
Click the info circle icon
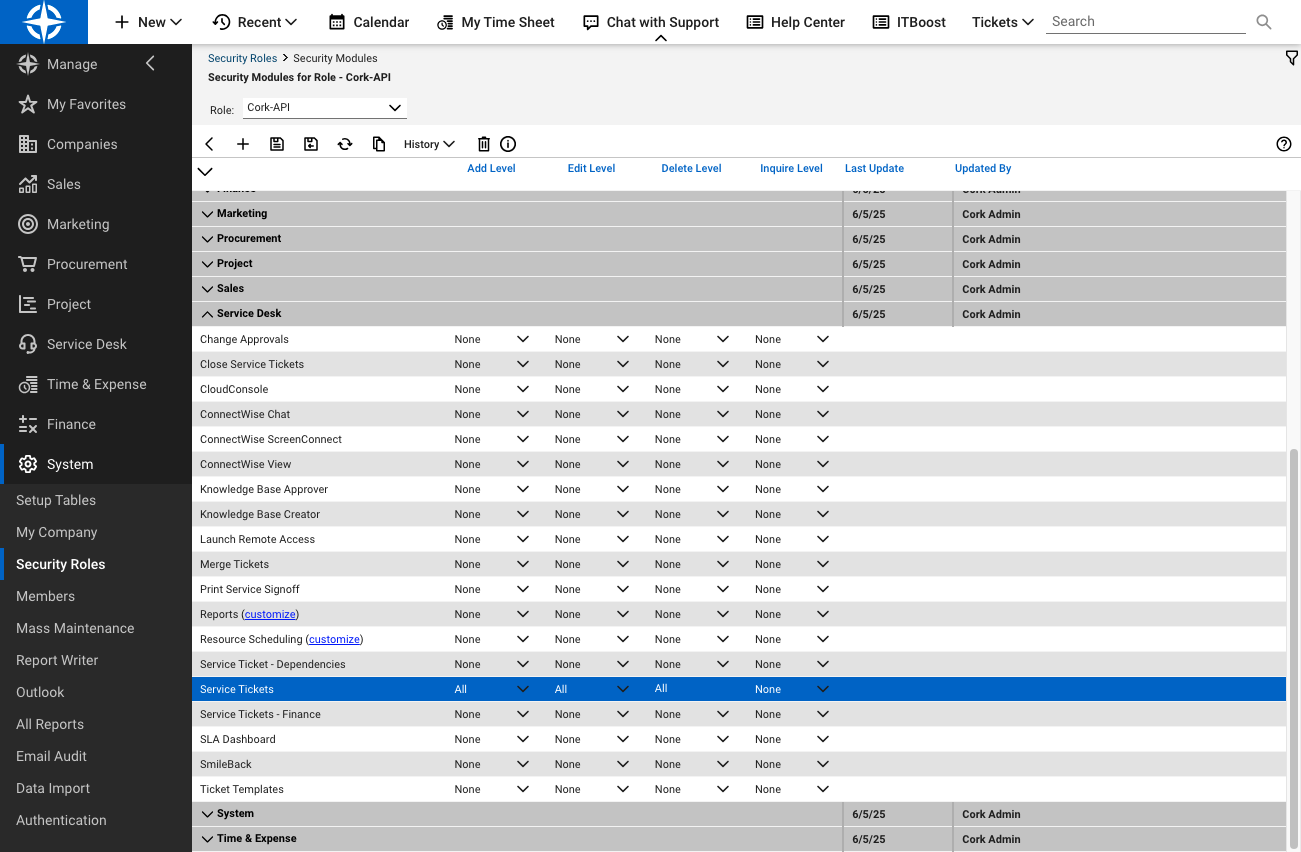[x=508, y=144]
